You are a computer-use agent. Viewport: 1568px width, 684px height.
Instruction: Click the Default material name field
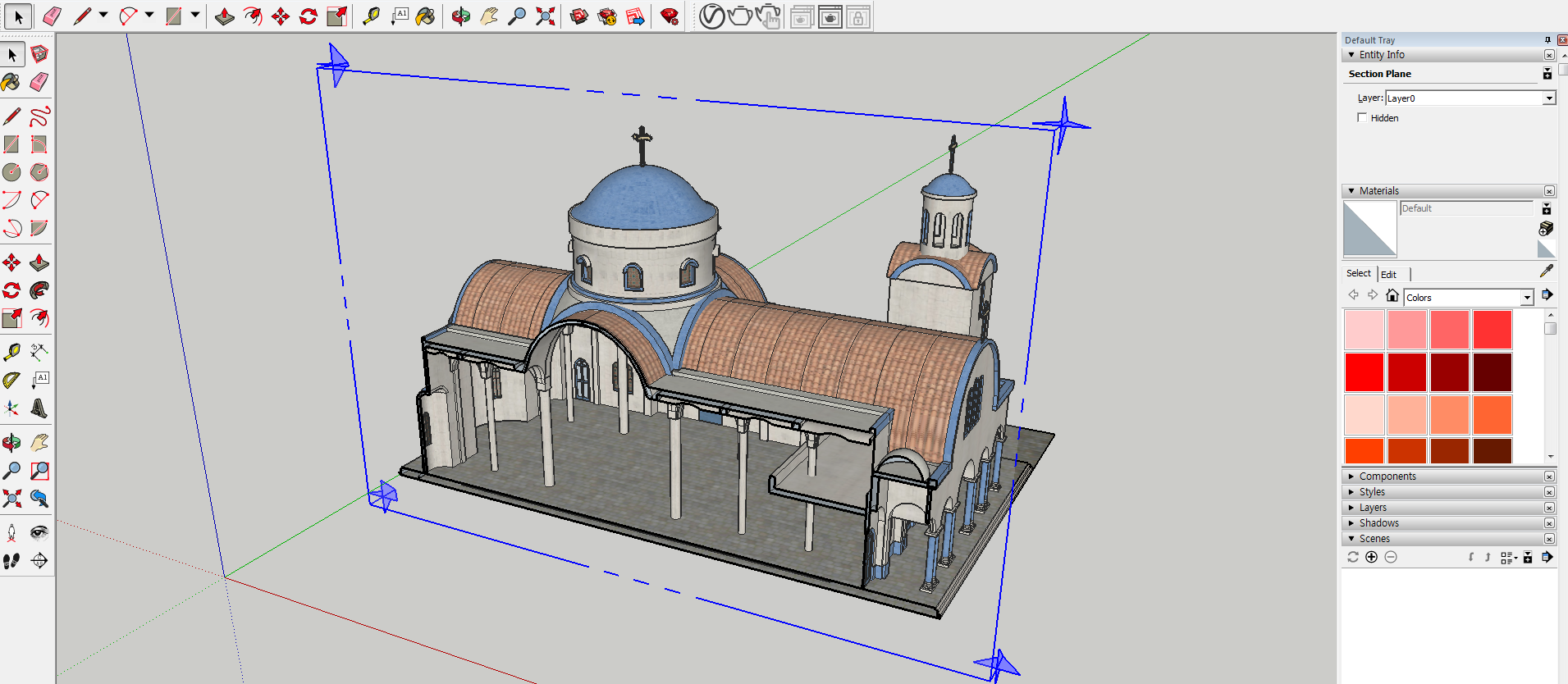pyautogui.click(x=1465, y=208)
